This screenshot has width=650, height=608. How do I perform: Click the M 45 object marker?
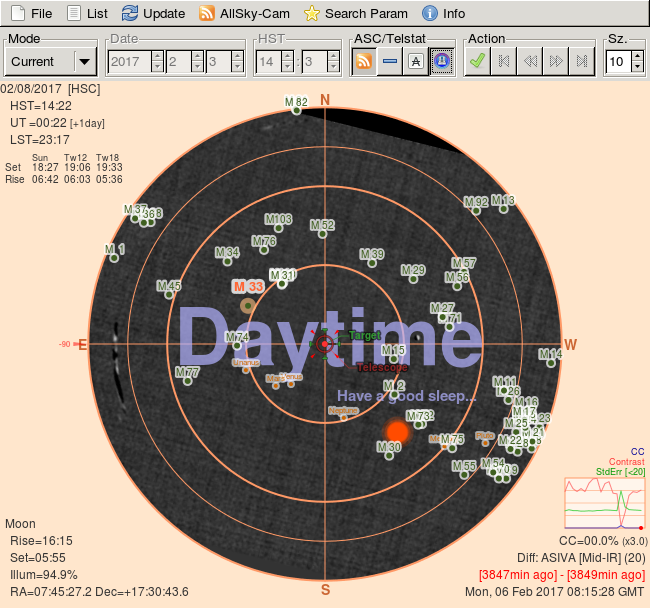(x=169, y=295)
